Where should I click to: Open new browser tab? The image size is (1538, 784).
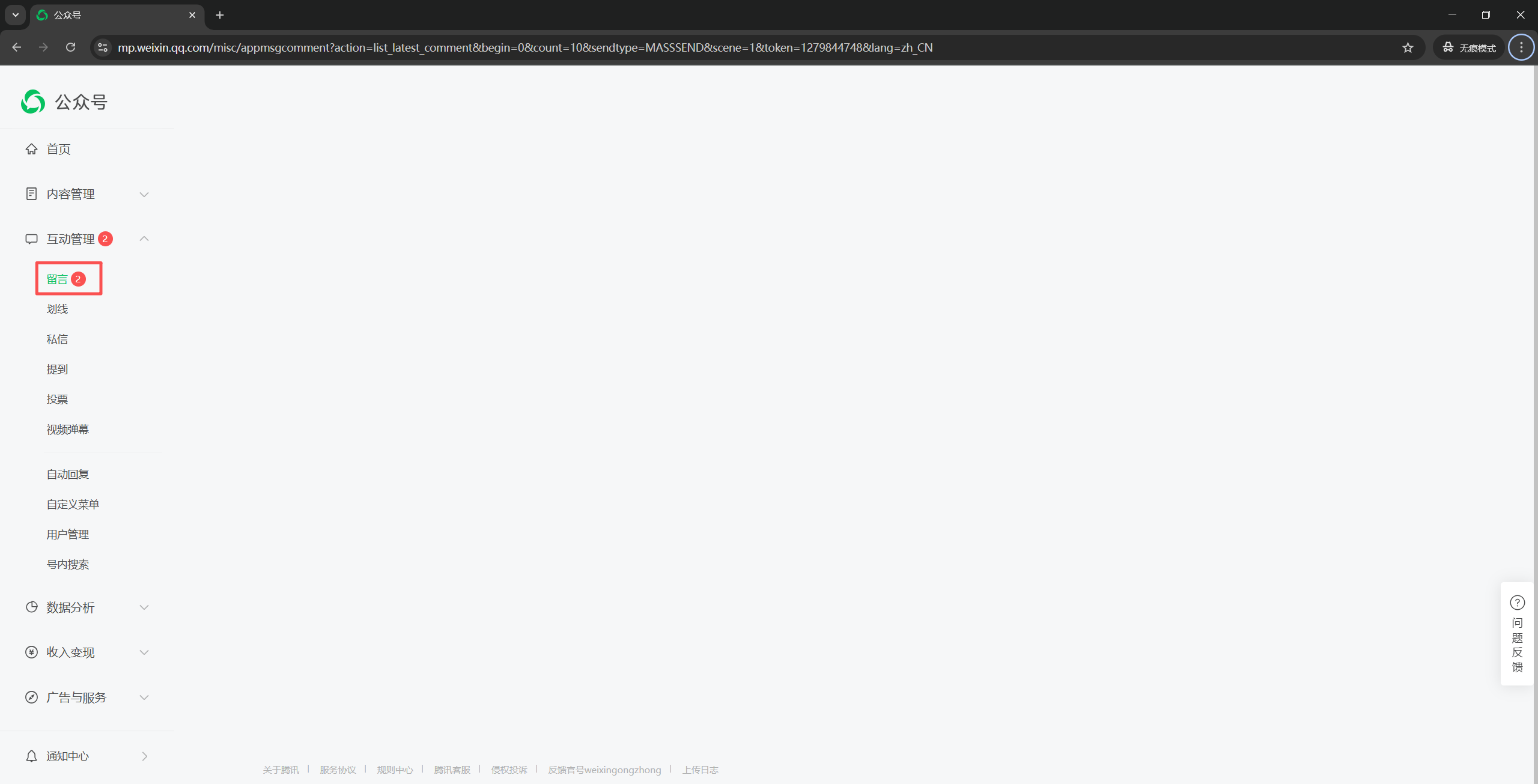220,15
